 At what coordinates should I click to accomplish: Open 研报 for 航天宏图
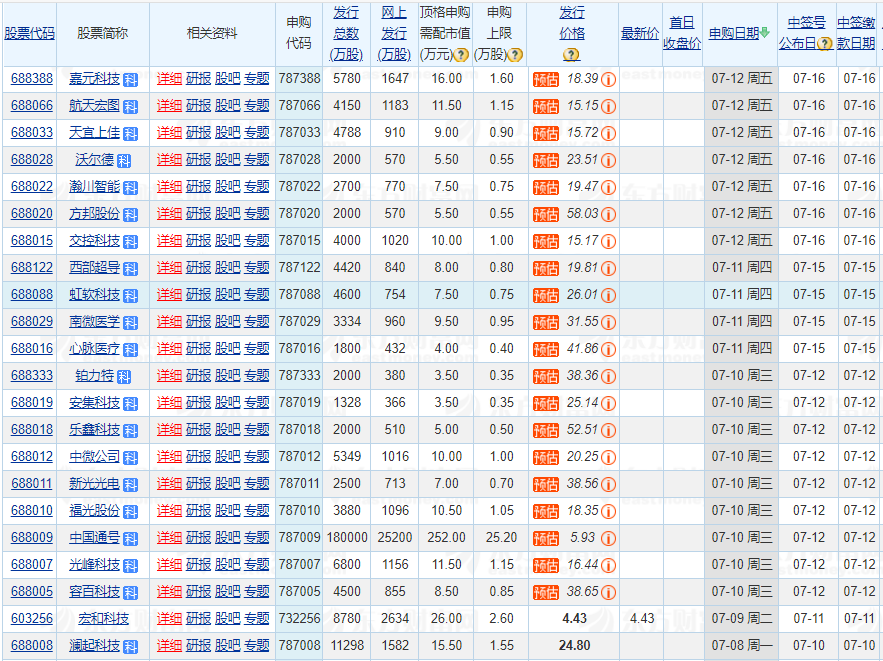[x=198, y=105]
